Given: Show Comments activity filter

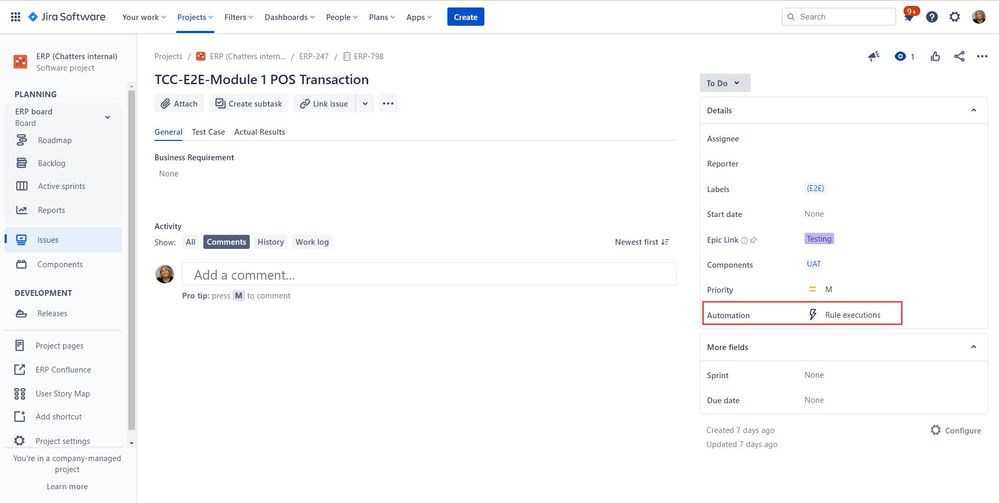Looking at the screenshot, I should click(x=226, y=242).
